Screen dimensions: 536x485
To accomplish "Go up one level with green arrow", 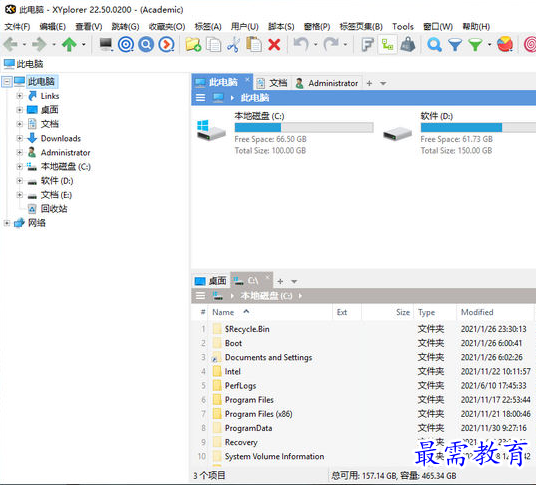I will 69,44.
